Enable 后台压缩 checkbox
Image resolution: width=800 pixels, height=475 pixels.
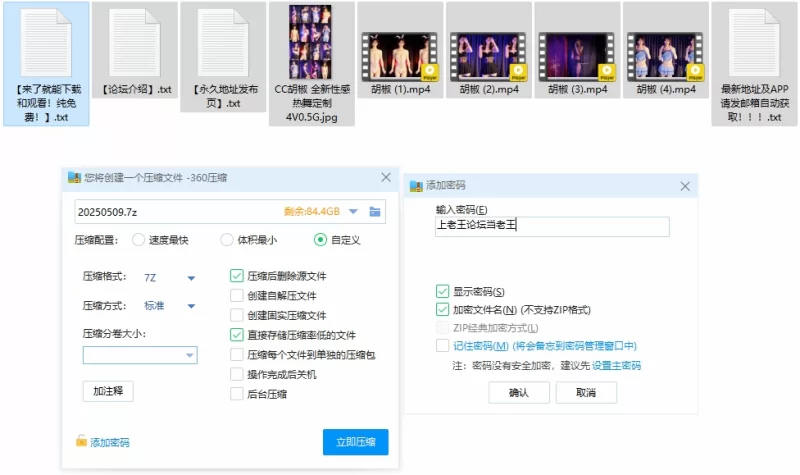coord(237,394)
